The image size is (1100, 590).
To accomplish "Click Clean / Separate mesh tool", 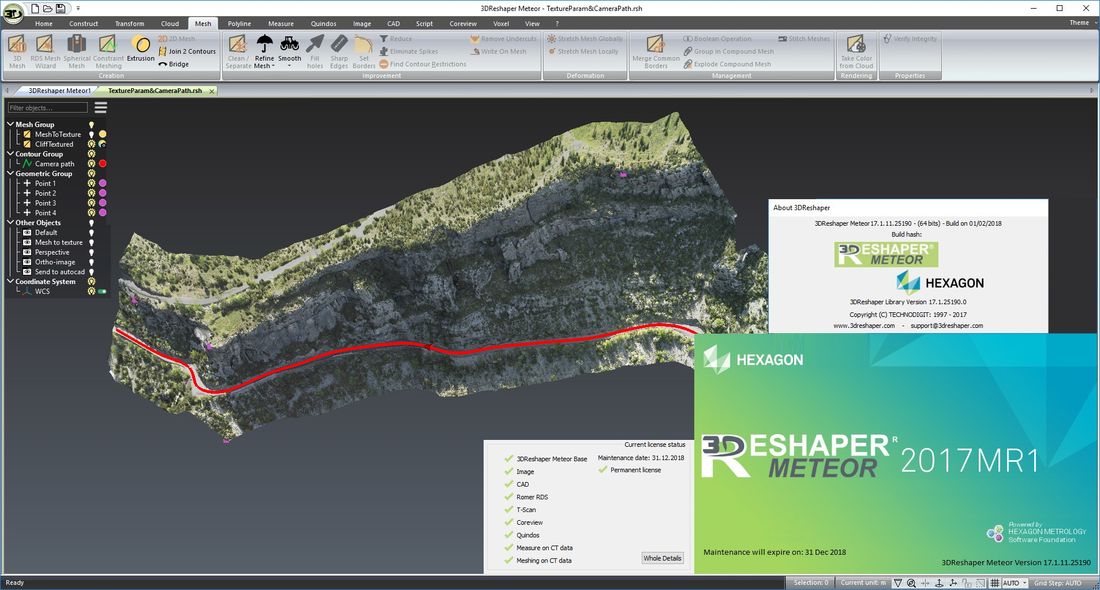I will coord(238,51).
